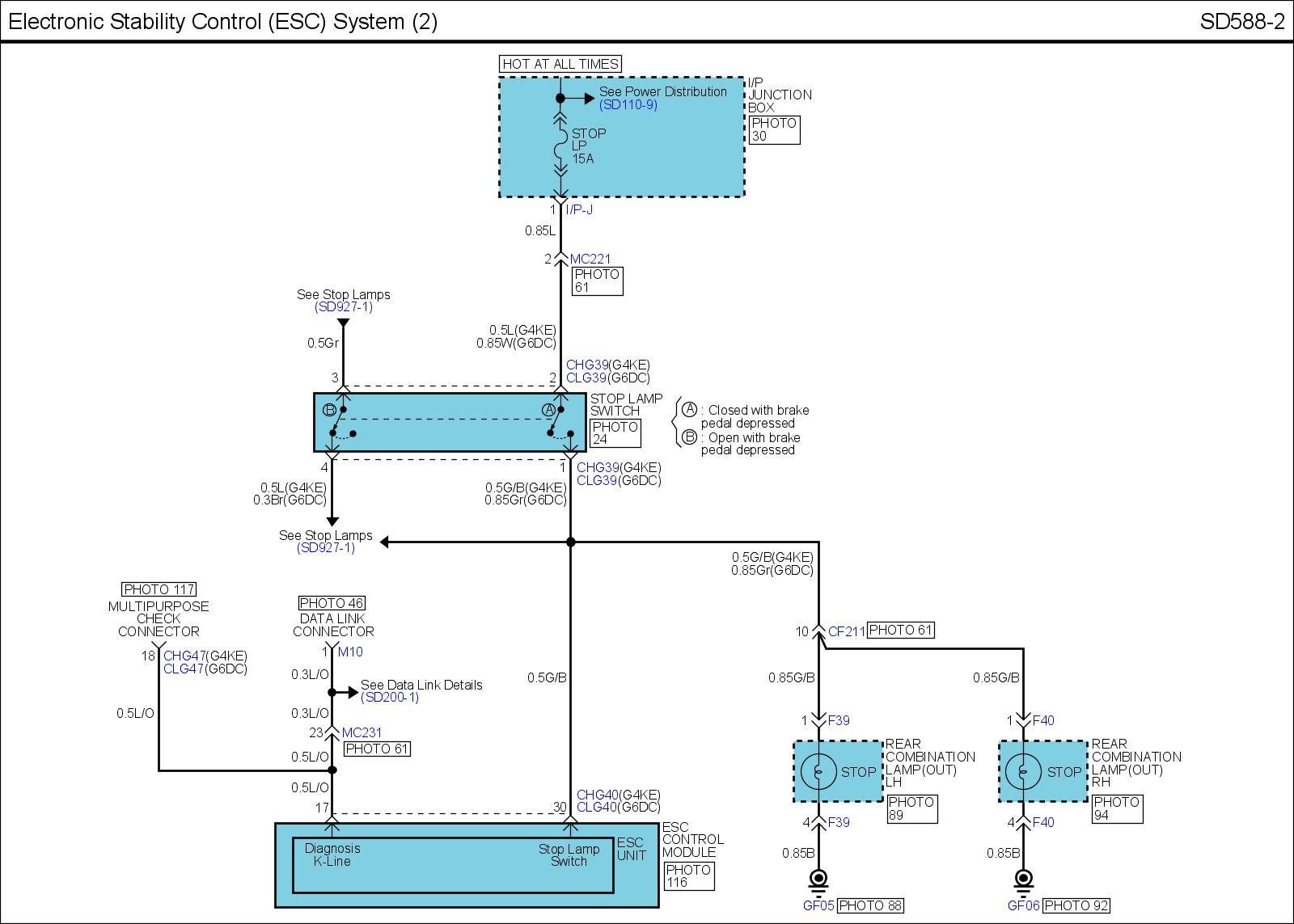Open PHOTO 24 for stop lamp switch

click(615, 433)
